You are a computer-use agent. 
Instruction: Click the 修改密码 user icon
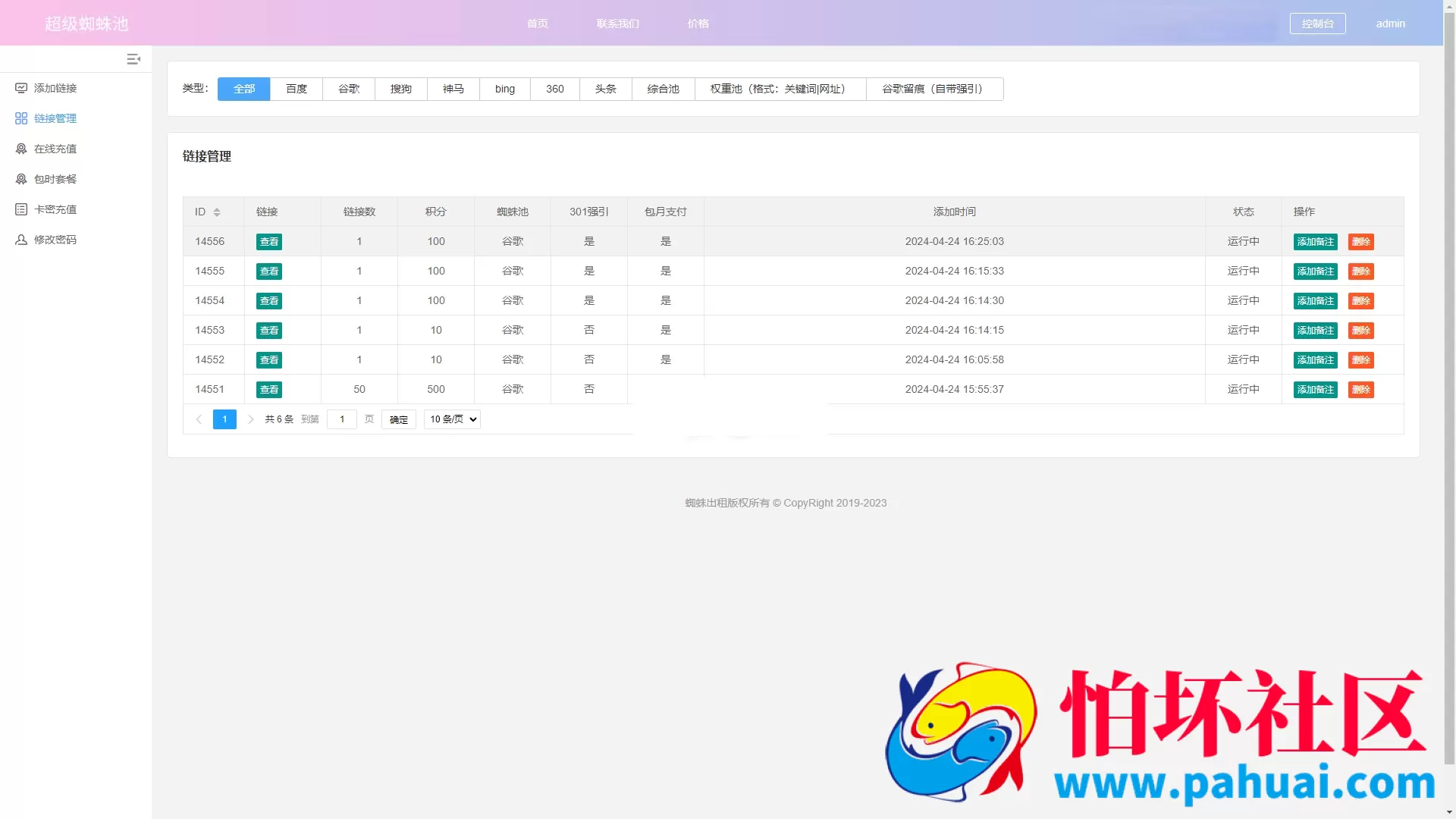(x=21, y=240)
